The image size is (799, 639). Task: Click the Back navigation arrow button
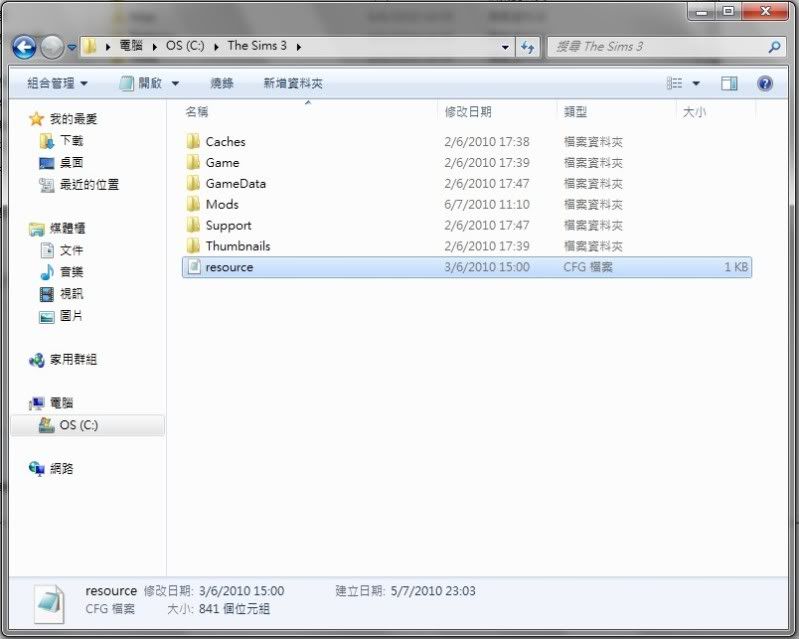tap(25, 46)
